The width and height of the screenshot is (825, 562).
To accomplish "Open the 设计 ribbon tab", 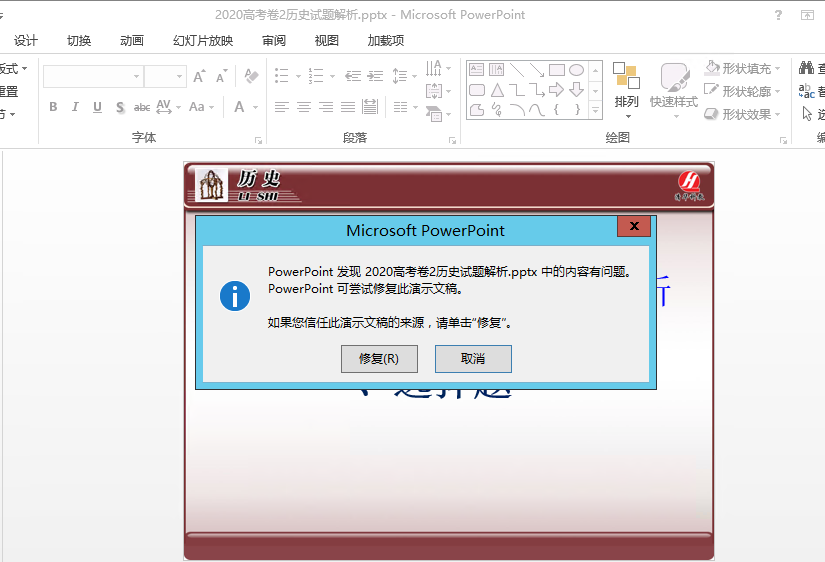I will [x=26, y=41].
